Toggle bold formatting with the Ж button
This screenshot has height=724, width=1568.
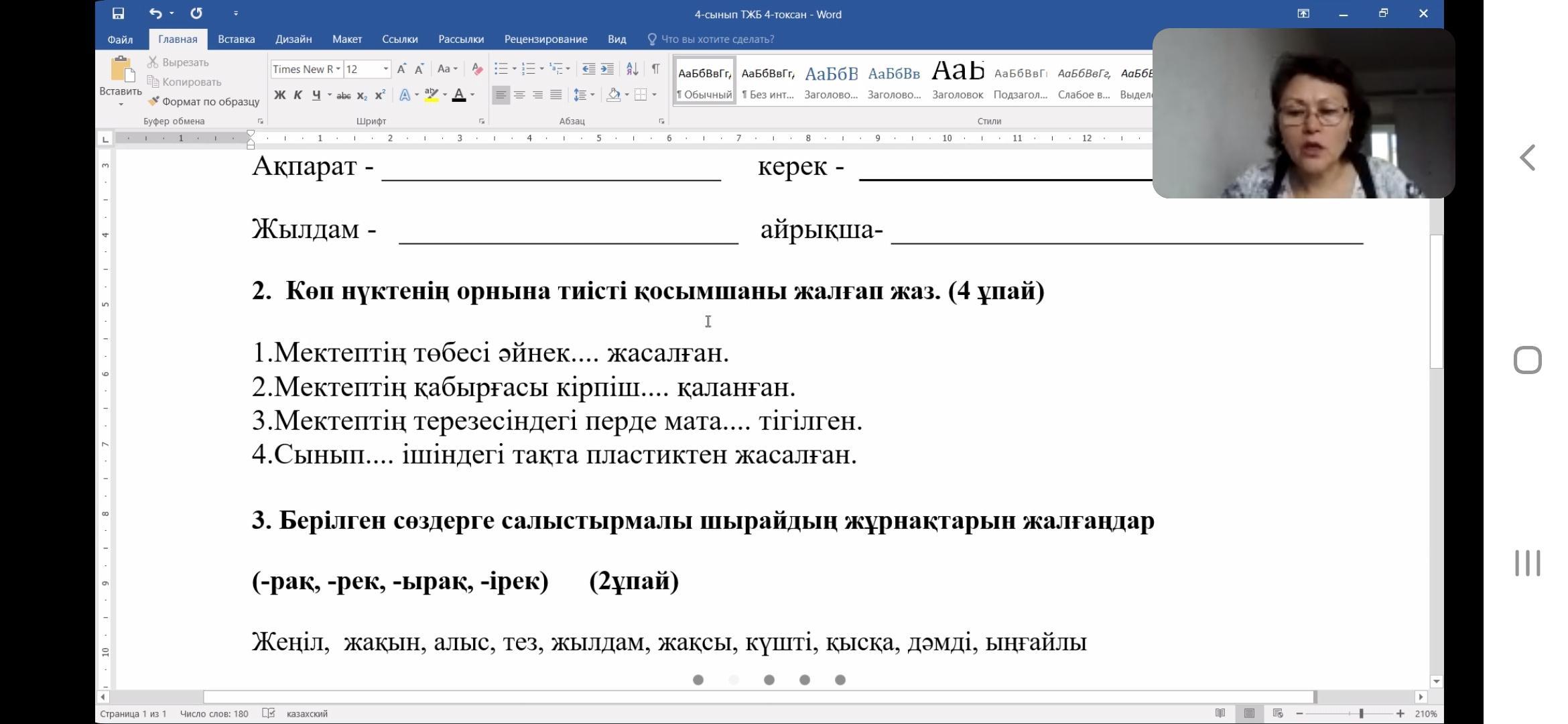coord(279,95)
